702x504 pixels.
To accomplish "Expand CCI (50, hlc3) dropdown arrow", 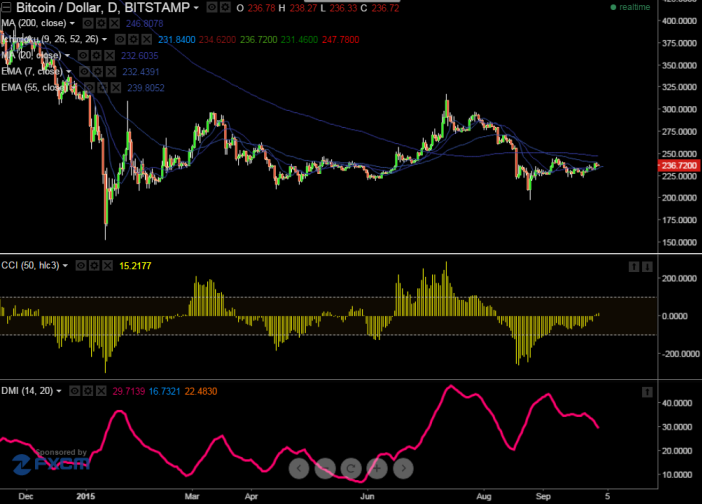I will (x=65, y=266).
